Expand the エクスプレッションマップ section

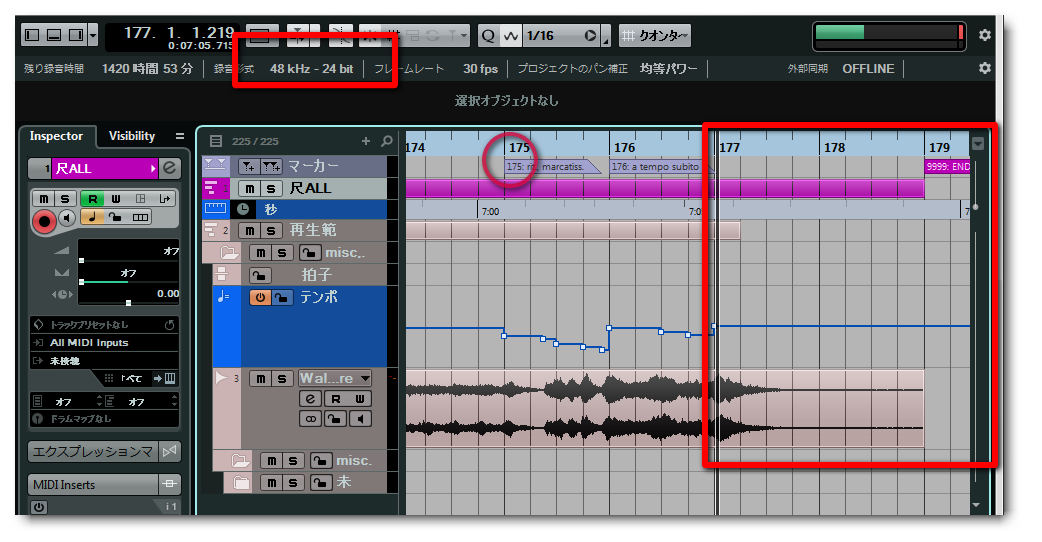click(x=93, y=452)
